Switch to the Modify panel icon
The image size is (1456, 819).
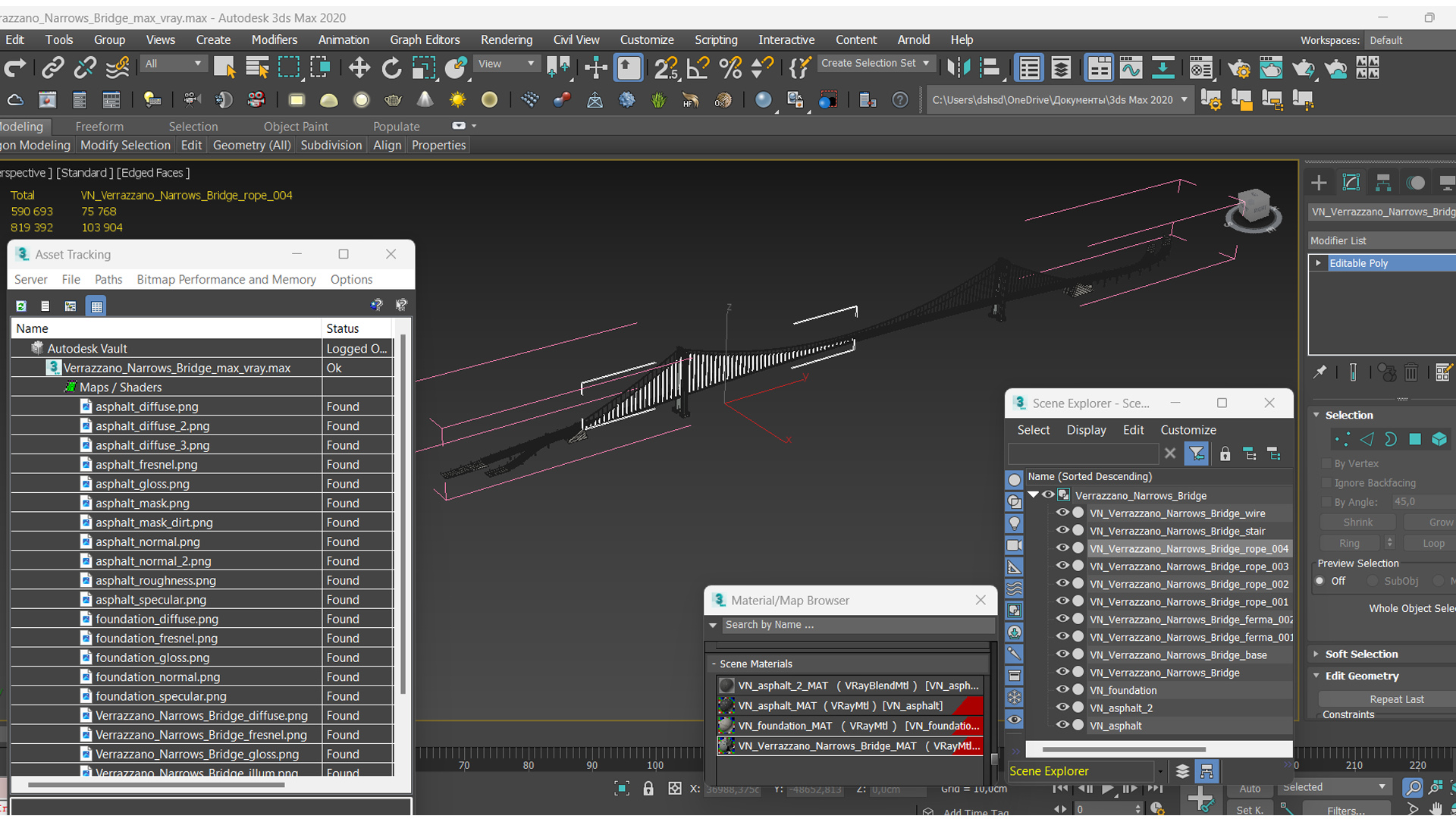(x=1351, y=183)
